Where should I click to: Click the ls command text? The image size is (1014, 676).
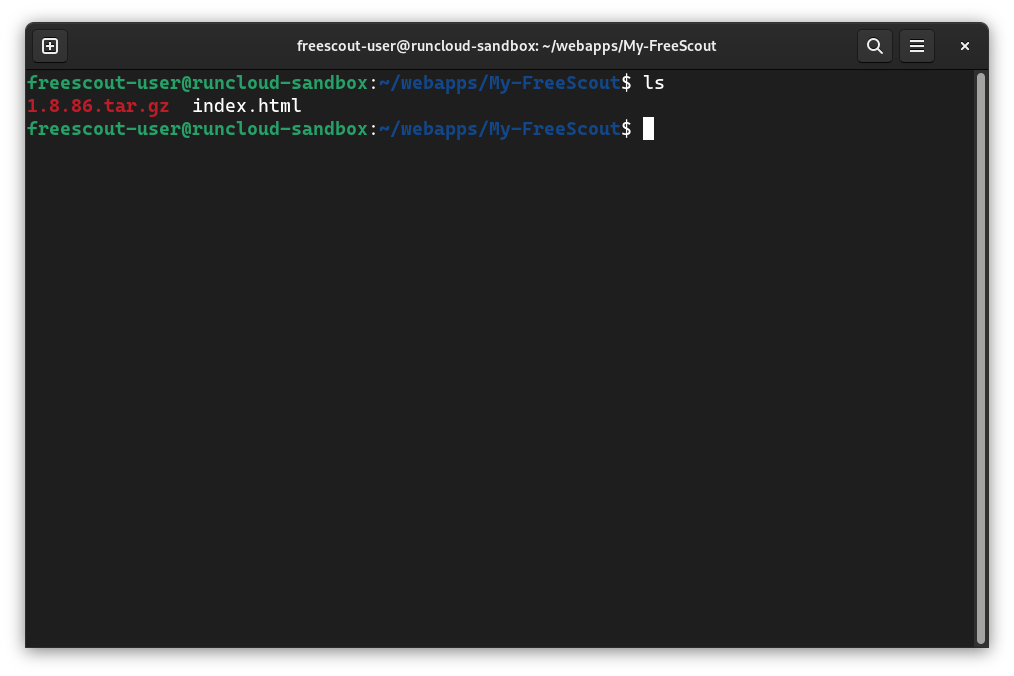pyautogui.click(x=653, y=83)
